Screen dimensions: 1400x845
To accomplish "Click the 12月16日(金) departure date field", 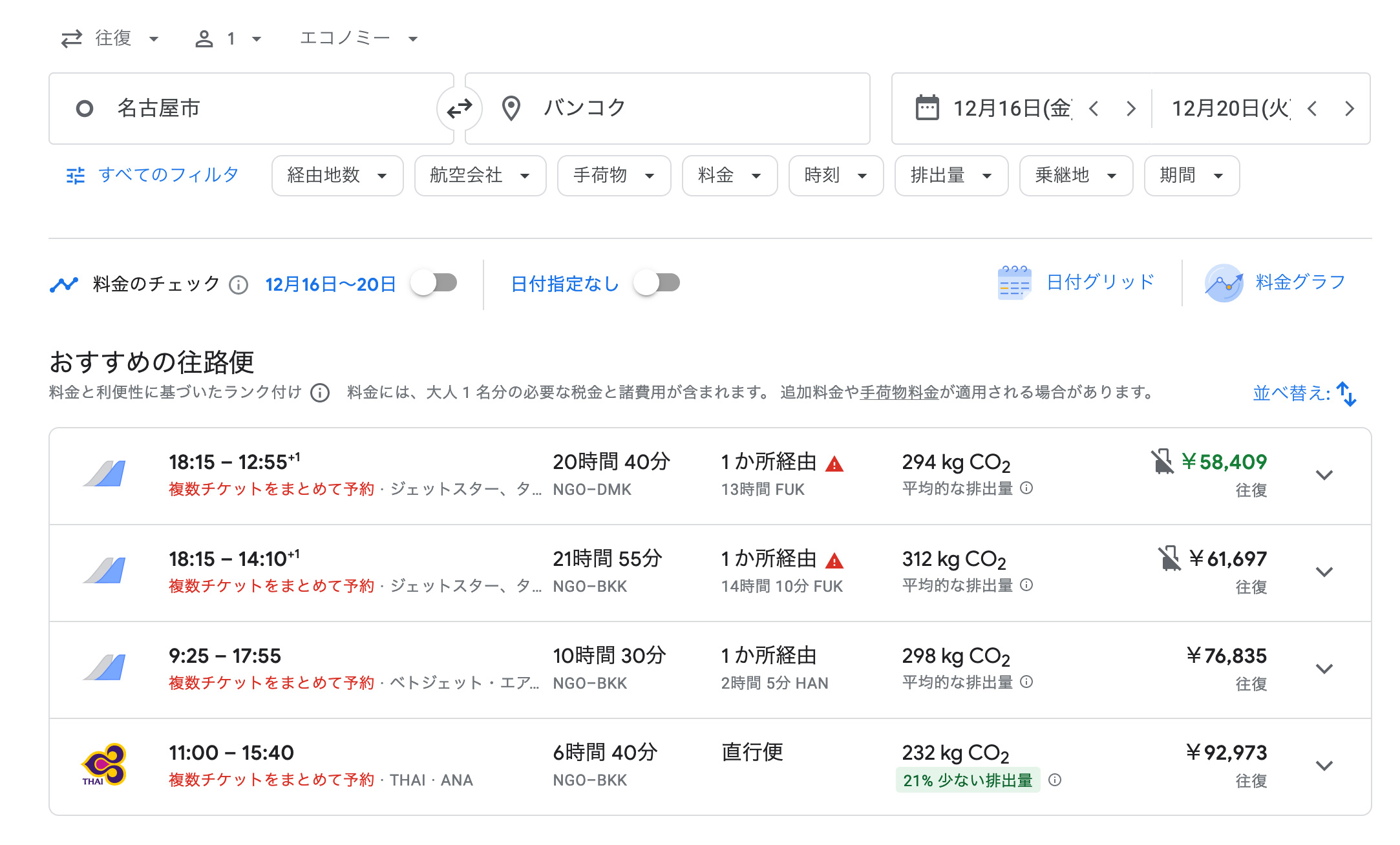I will point(1012,109).
